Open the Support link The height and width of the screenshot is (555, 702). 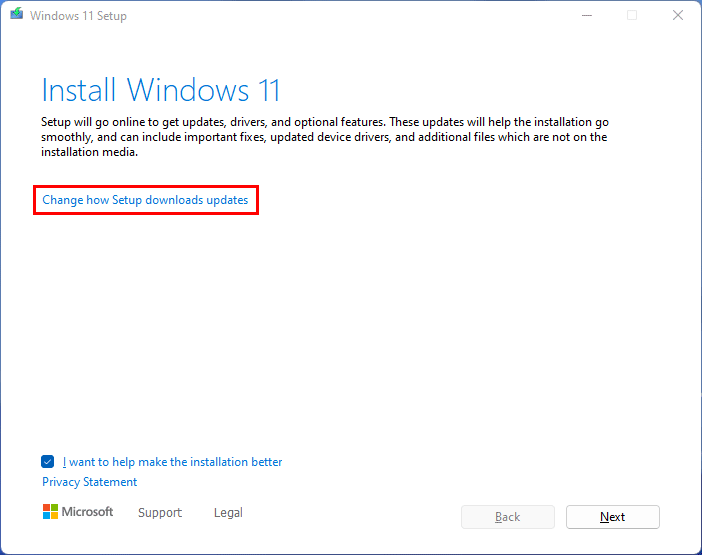(x=160, y=512)
